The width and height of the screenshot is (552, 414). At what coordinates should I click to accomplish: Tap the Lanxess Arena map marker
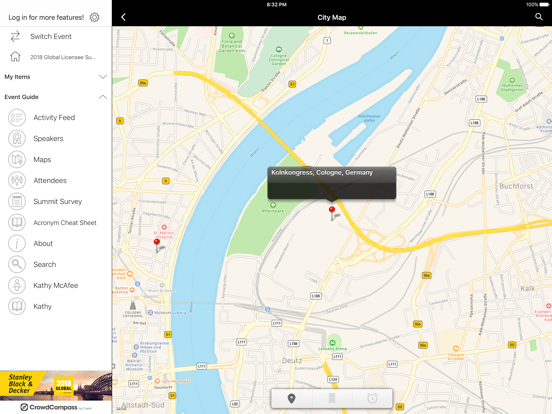point(332,343)
